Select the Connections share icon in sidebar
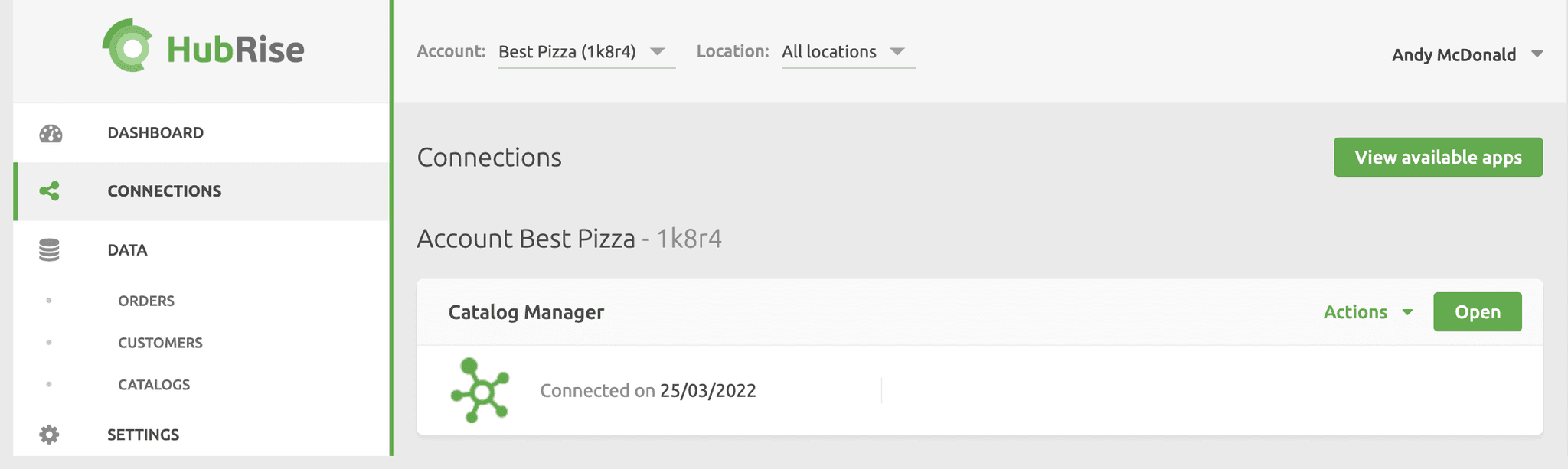1568x469 pixels. (50, 191)
